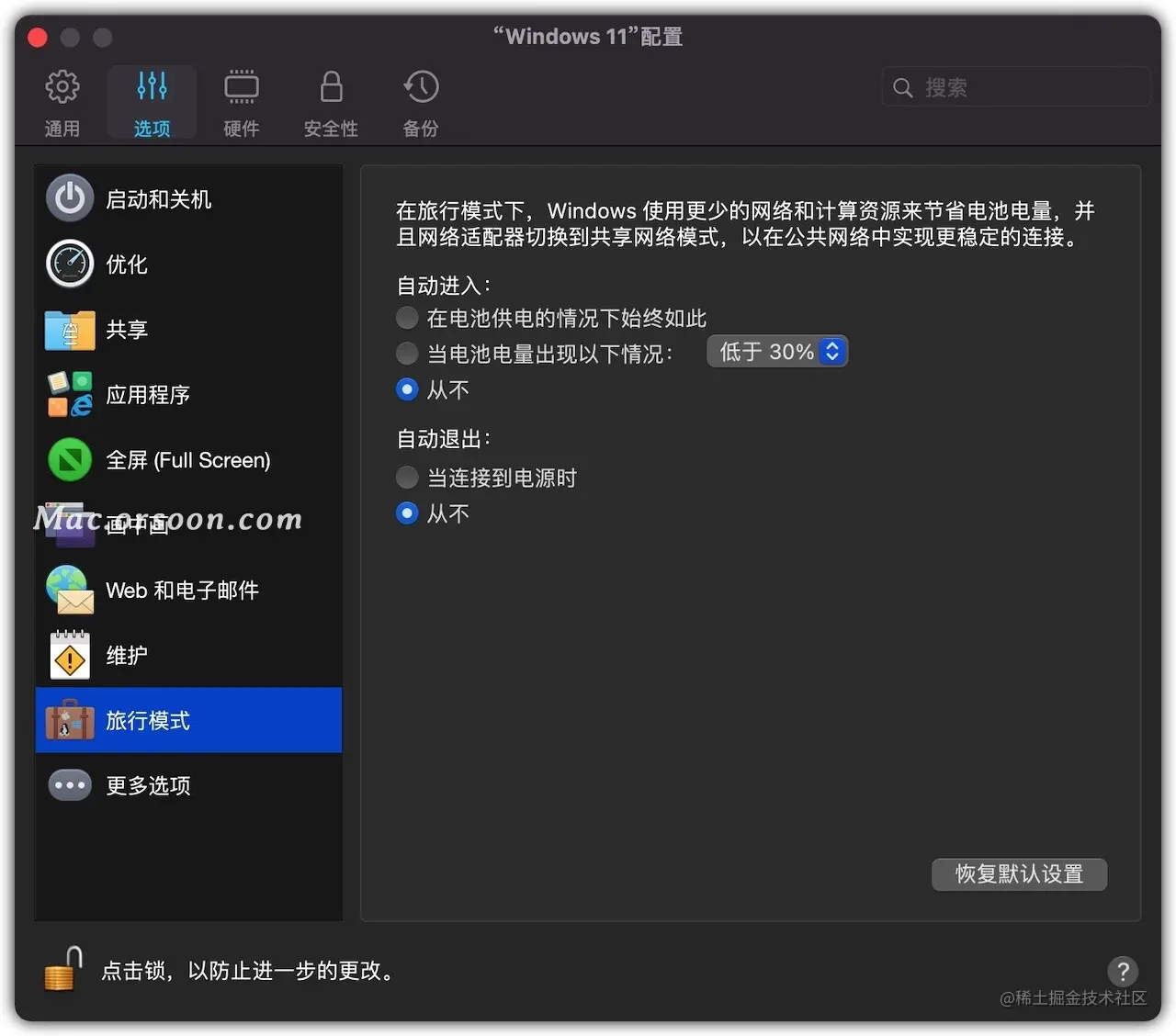The width and height of the screenshot is (1176, 1036).
Task: Click the 启动和关机 power icon
Action: [x=70, y=198]
